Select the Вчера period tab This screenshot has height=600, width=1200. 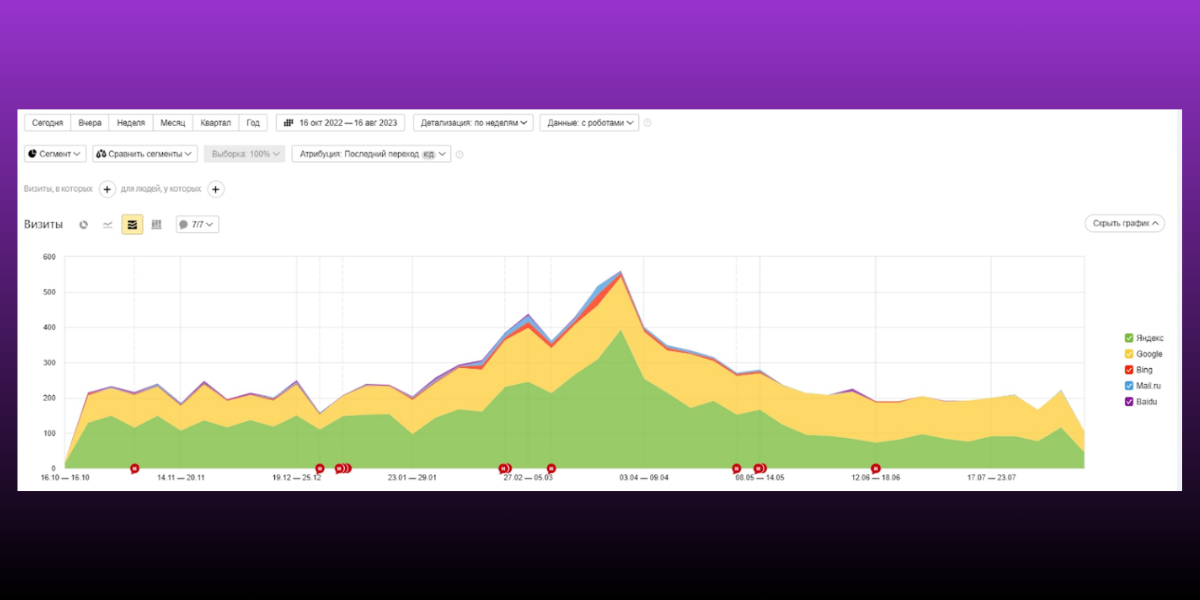coord(90,123)
